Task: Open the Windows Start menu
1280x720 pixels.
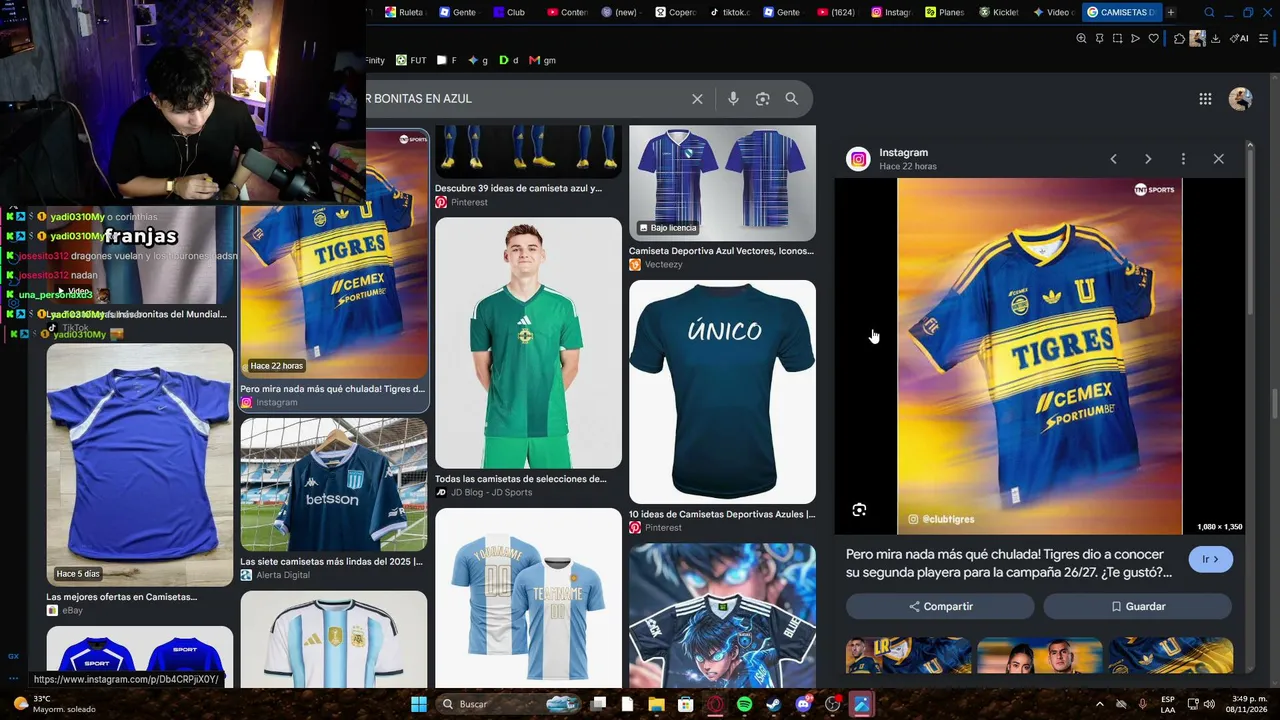Action: click(418, 704)
